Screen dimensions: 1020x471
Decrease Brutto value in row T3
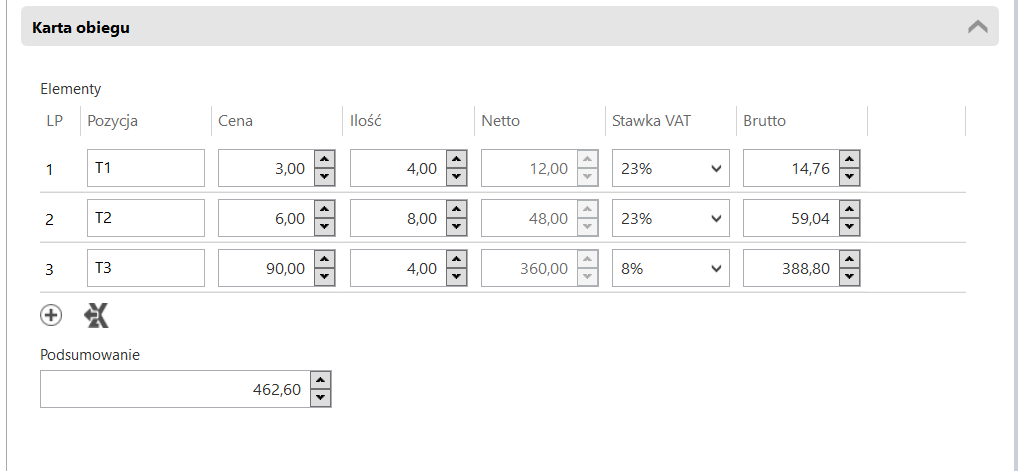pos(849,277)
